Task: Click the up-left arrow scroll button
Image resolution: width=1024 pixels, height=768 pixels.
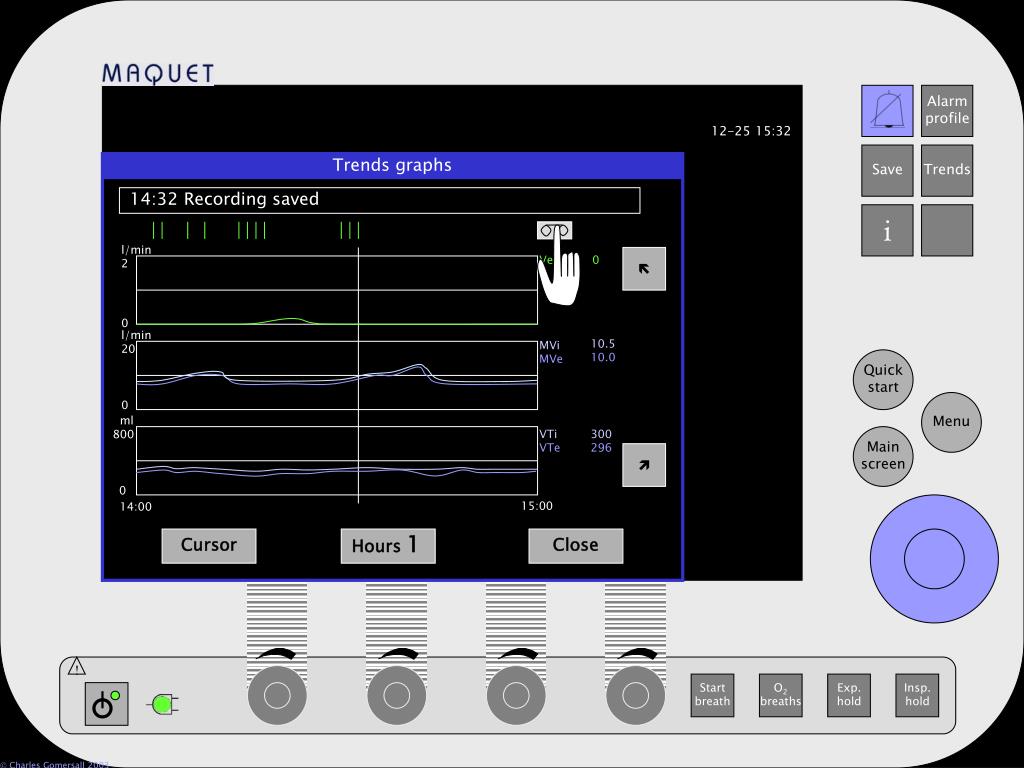Action: 644,268
